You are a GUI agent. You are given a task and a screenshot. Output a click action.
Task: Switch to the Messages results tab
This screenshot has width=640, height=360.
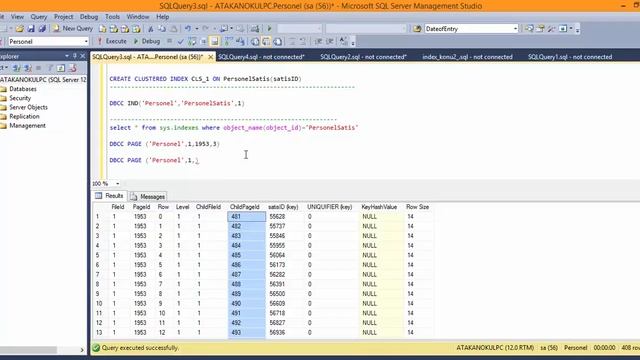[148, 197]
